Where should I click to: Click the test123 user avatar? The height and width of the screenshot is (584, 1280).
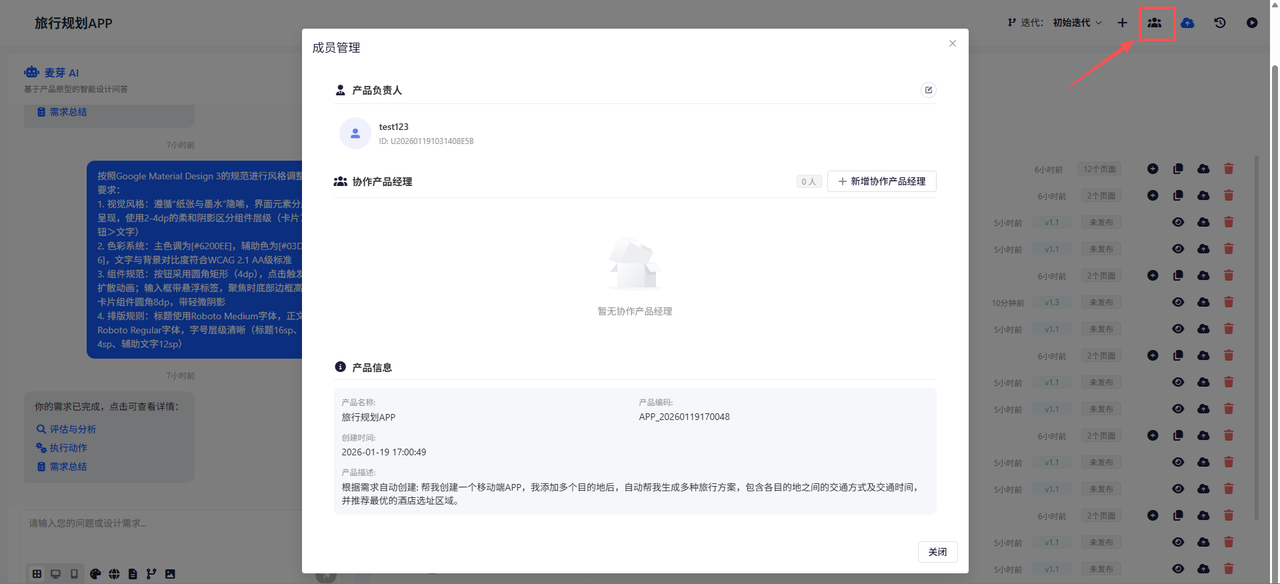point(355,133)
